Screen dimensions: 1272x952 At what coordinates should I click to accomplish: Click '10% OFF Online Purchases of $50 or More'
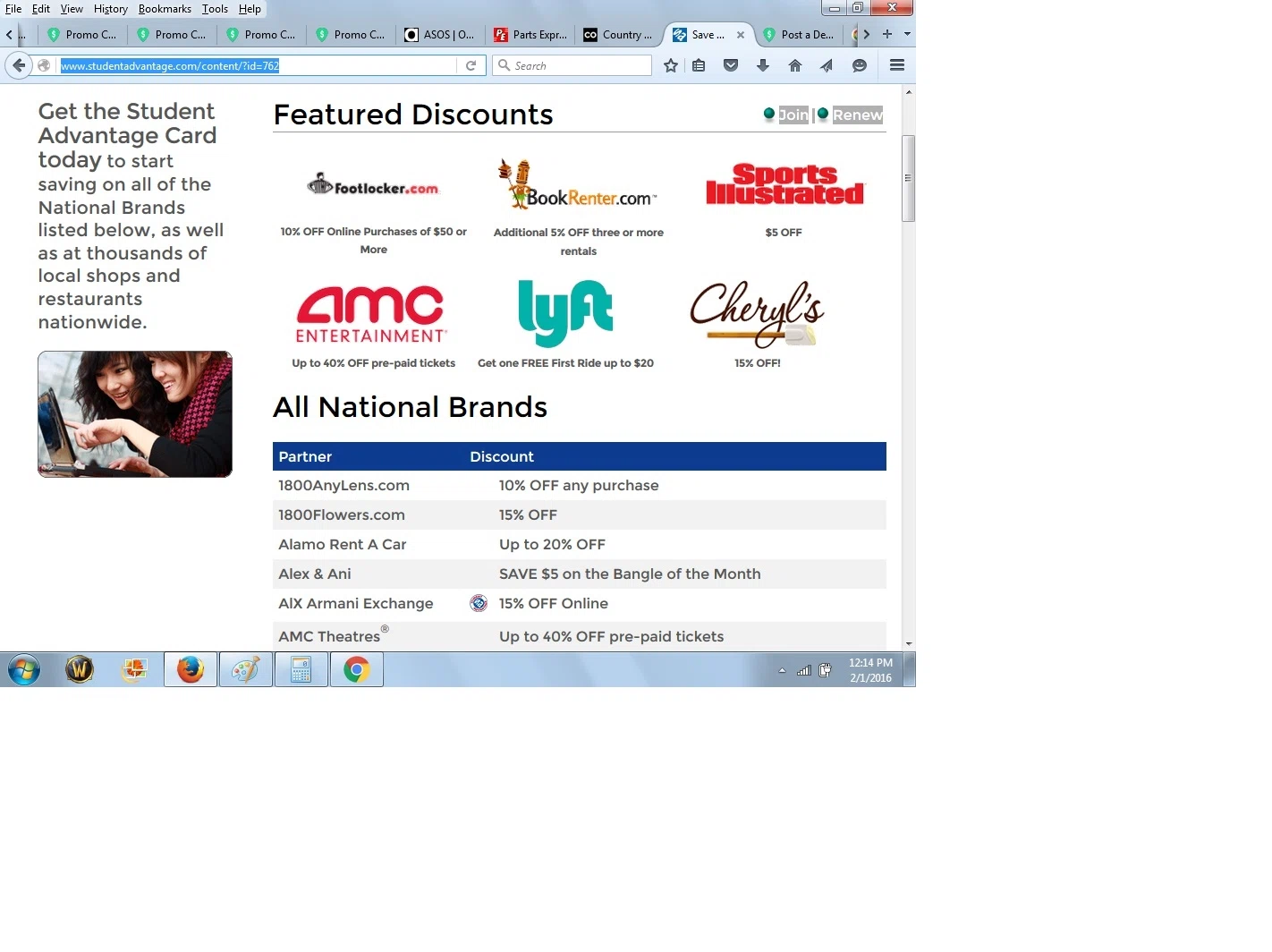pyautogui.click(x=374, y=241)
